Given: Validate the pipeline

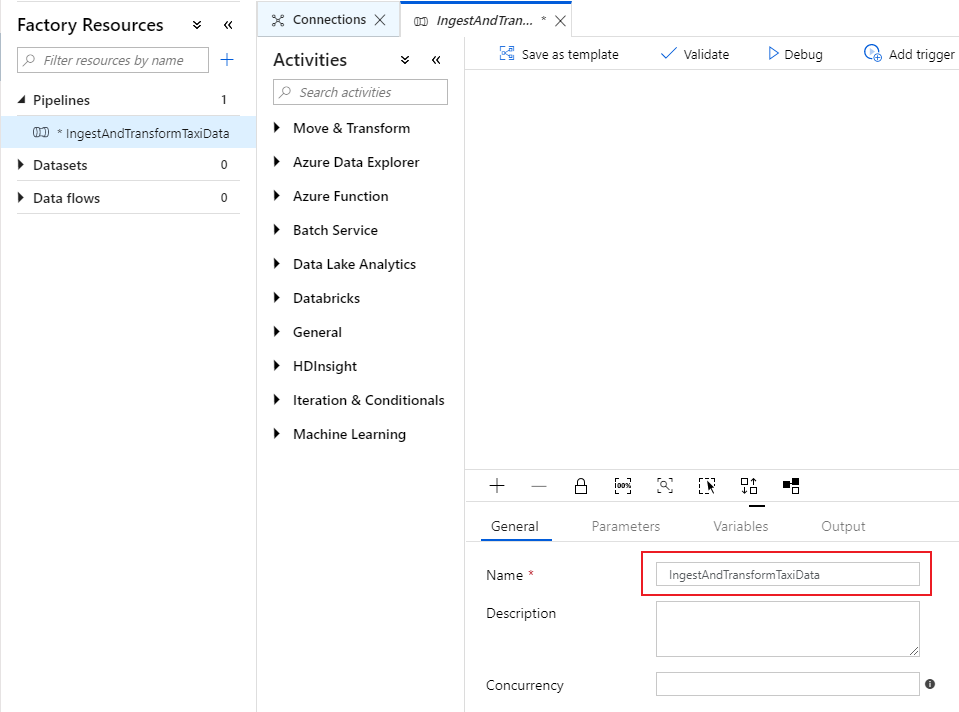Looking at the screenshot, I should 695,54.
